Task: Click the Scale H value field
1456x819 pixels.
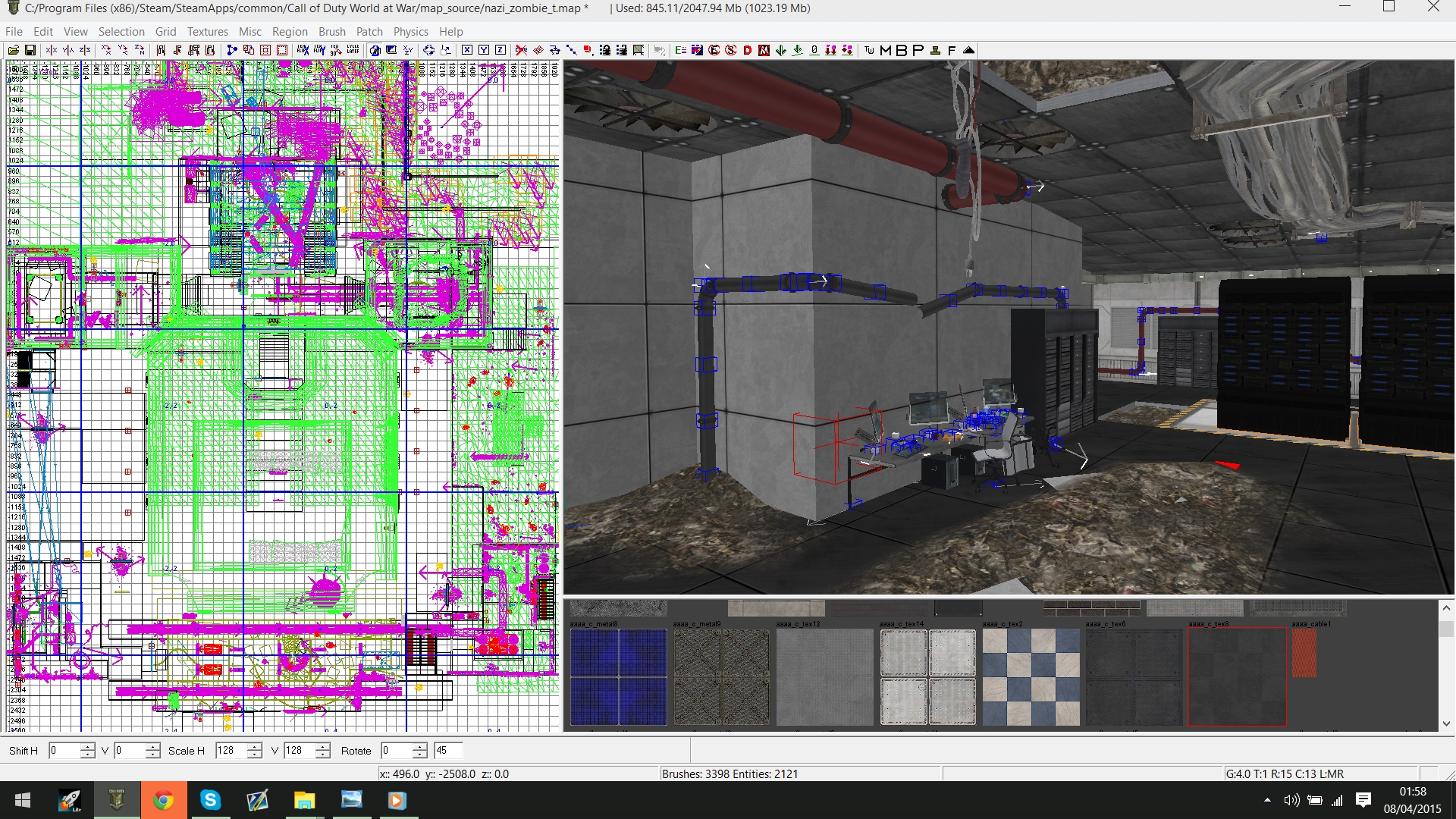Action: (x=231, y=751)
